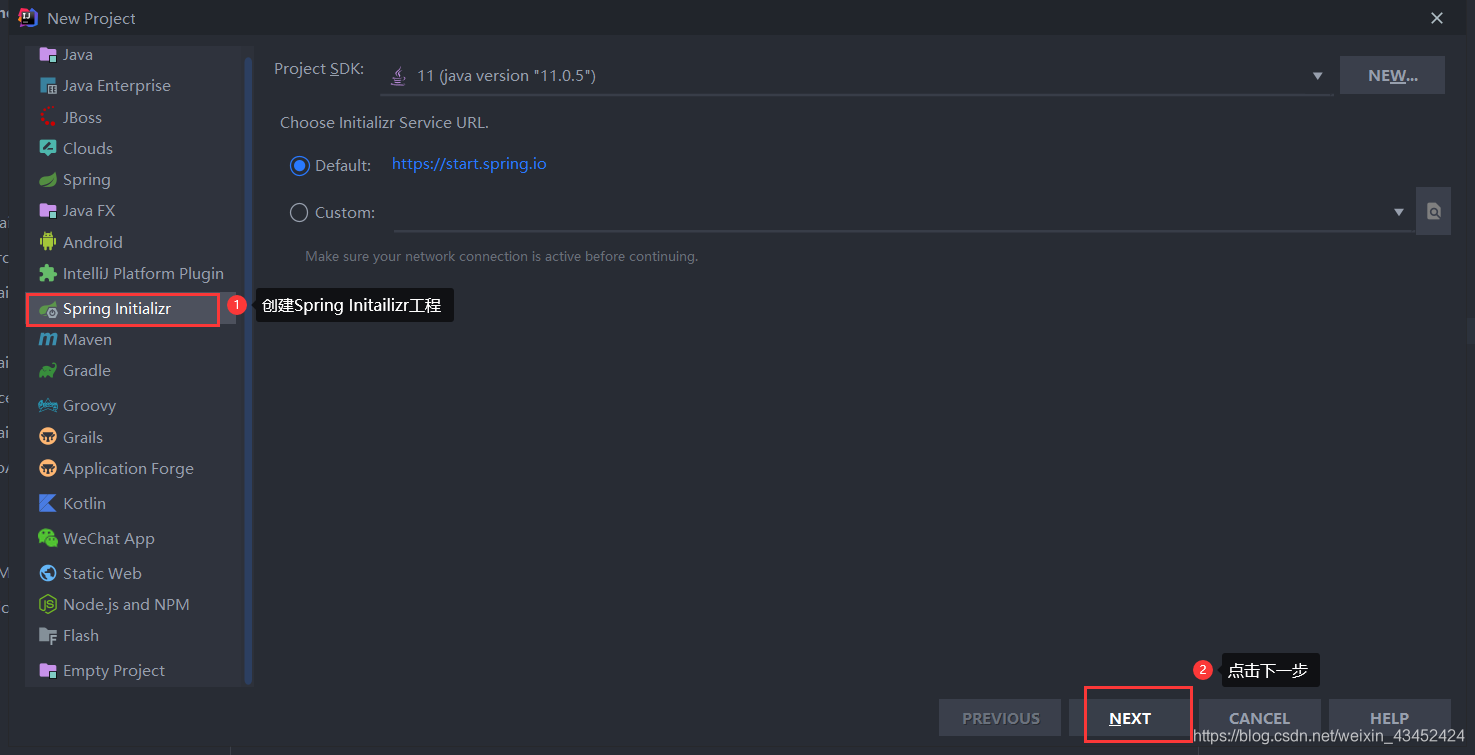Viewport: 1475px width, 755px height.
Task: Click the Java cup icon in SDK field
Action: (x=398, y=76)
